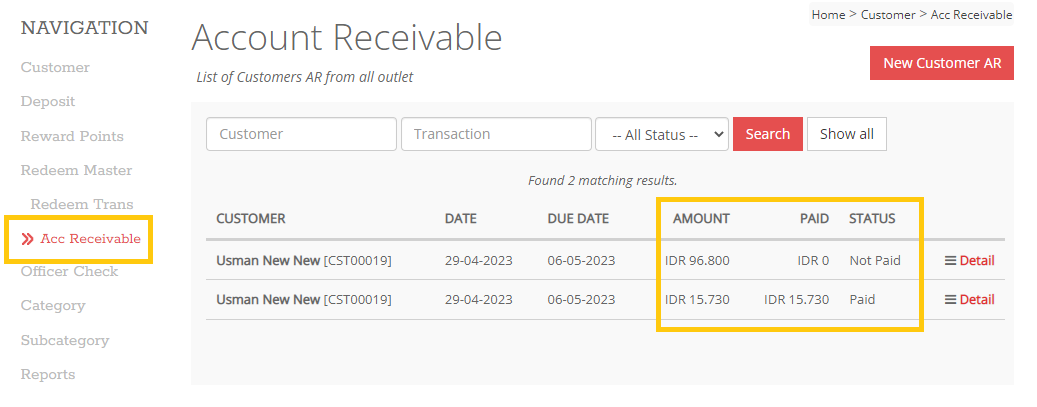This screenshot has width=1037, height=407.
Task: Open Reward Points in the sidebar
Action: (x=72, y=136)
